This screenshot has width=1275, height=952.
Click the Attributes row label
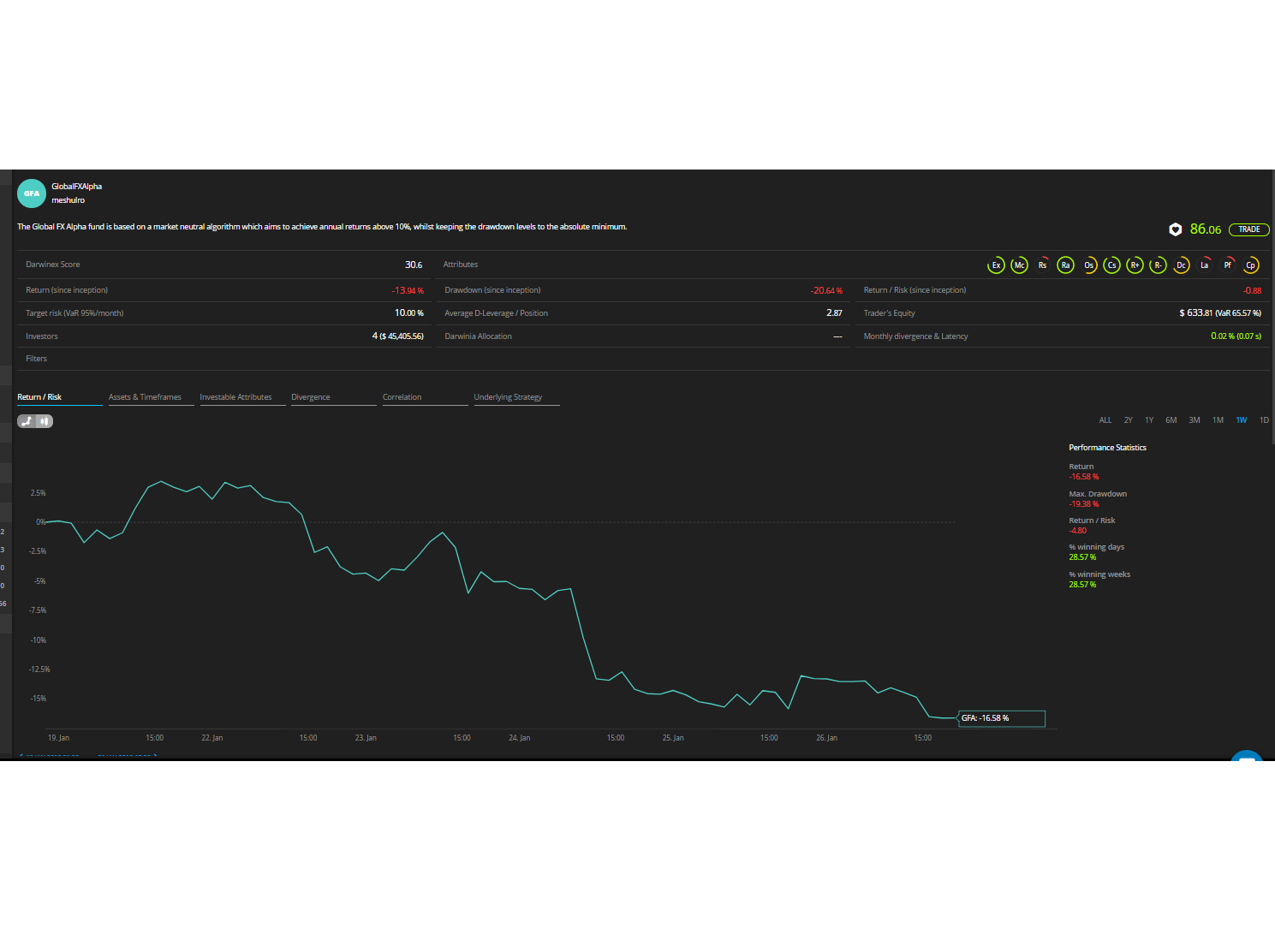pos(461,265)
